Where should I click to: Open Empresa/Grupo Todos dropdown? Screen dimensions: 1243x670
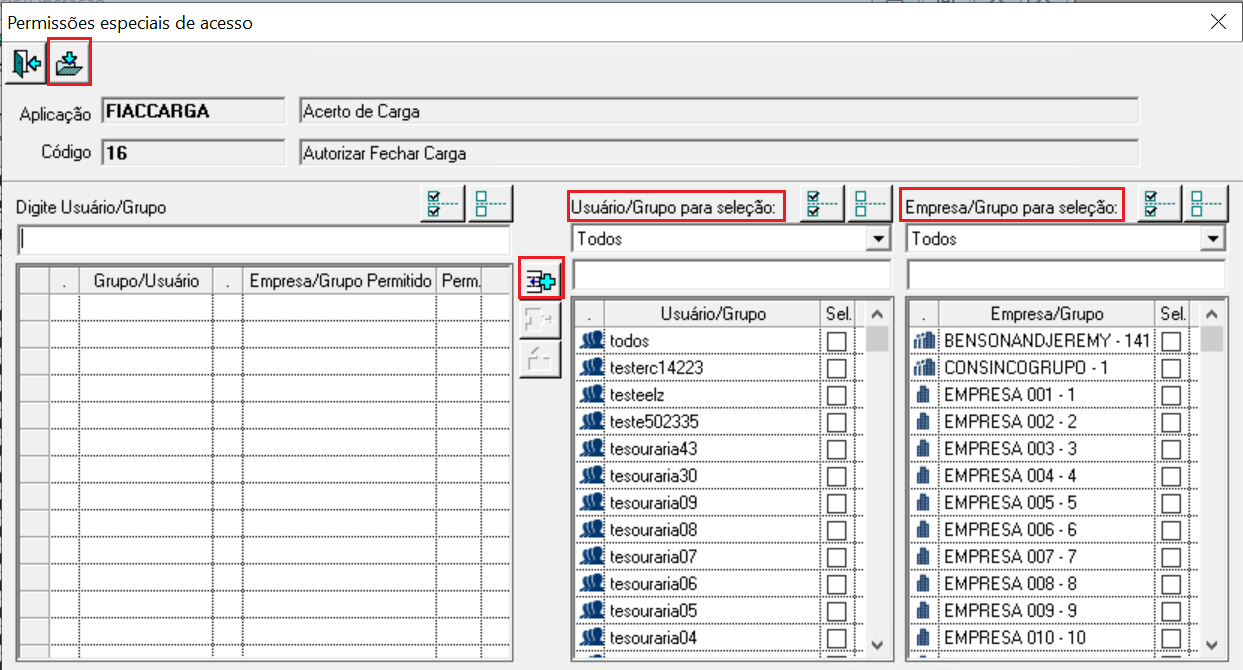pyautogui.click(x=1214, y=239)
